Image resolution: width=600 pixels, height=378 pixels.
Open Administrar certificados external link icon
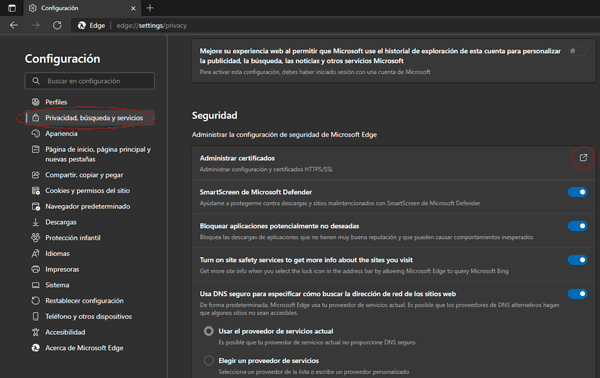(583, 158)
